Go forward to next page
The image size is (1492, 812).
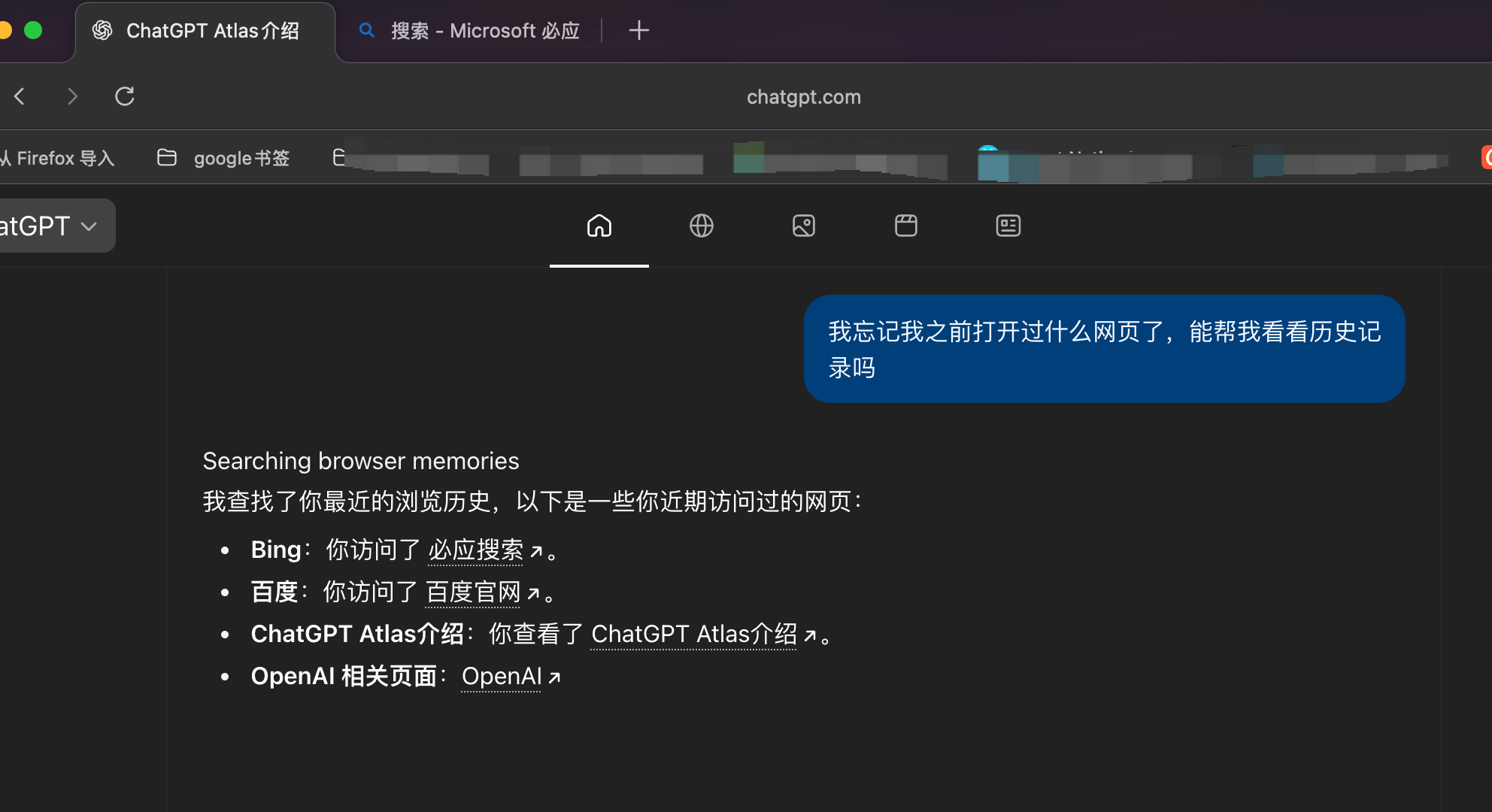click(x=72, y=96)
